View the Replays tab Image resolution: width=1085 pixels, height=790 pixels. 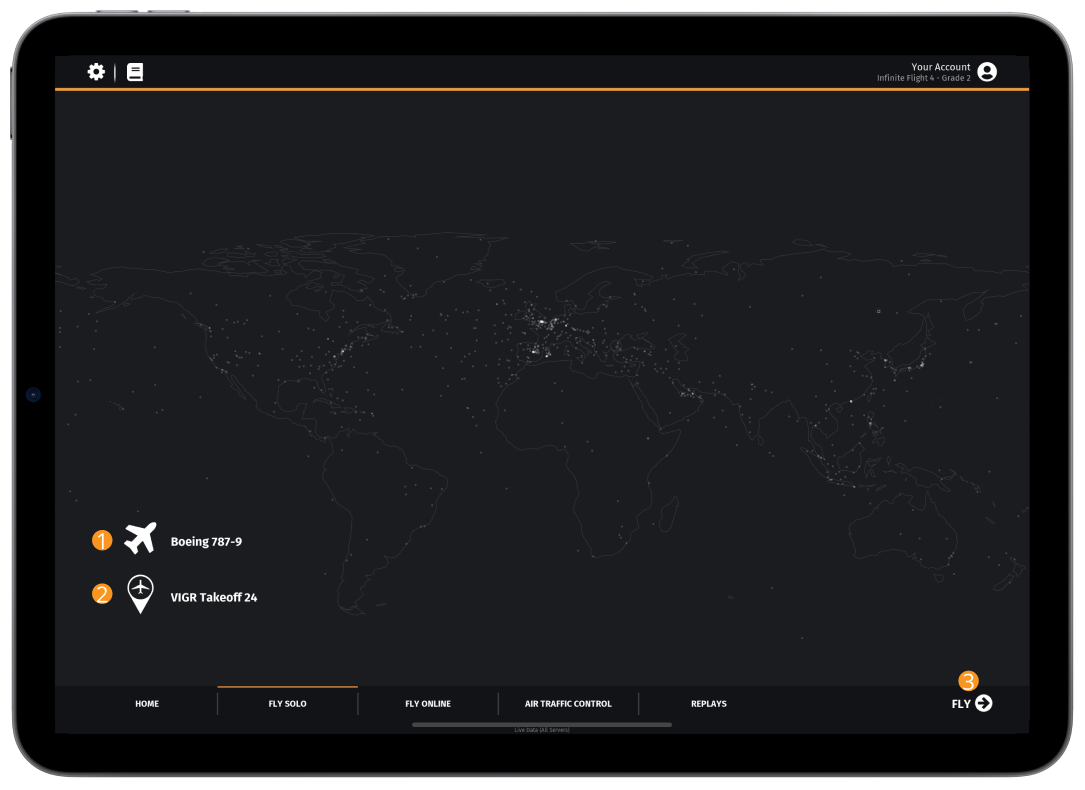pos(708,704)
